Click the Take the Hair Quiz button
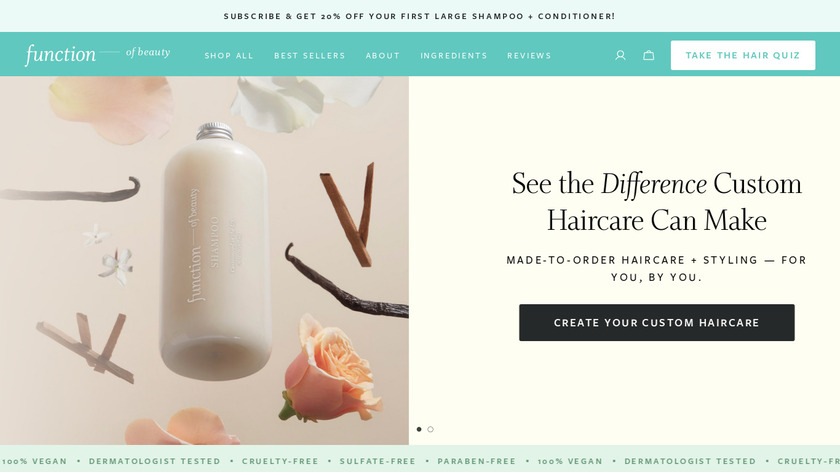Image resolution: width=840 pixels, height=472 pixels. [x=743, y=55]
